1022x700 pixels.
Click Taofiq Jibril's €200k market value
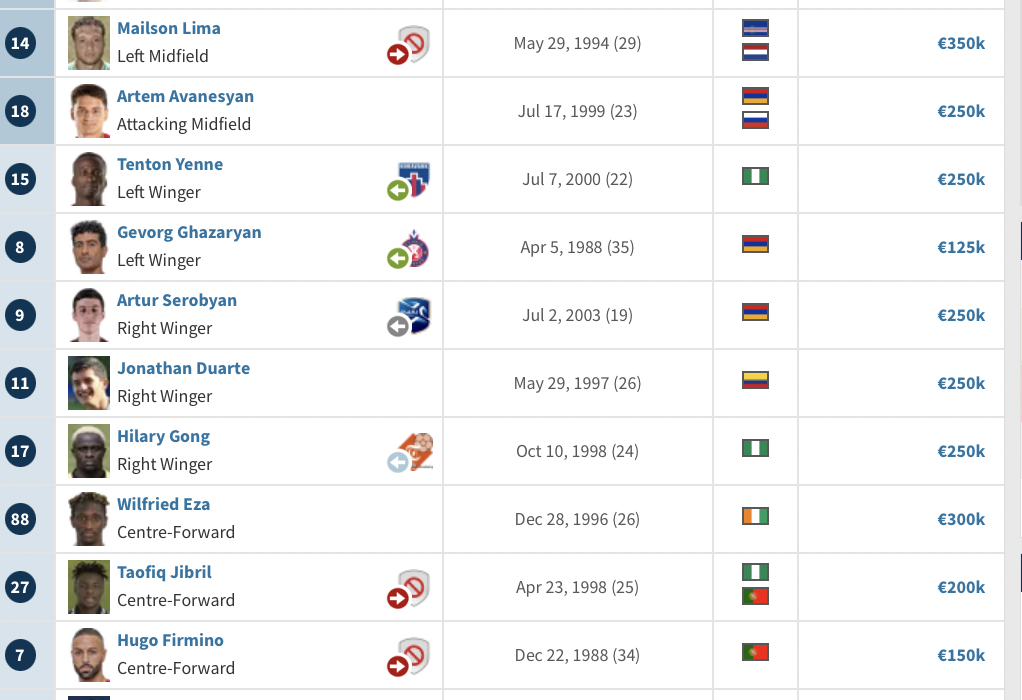[960, 588]
